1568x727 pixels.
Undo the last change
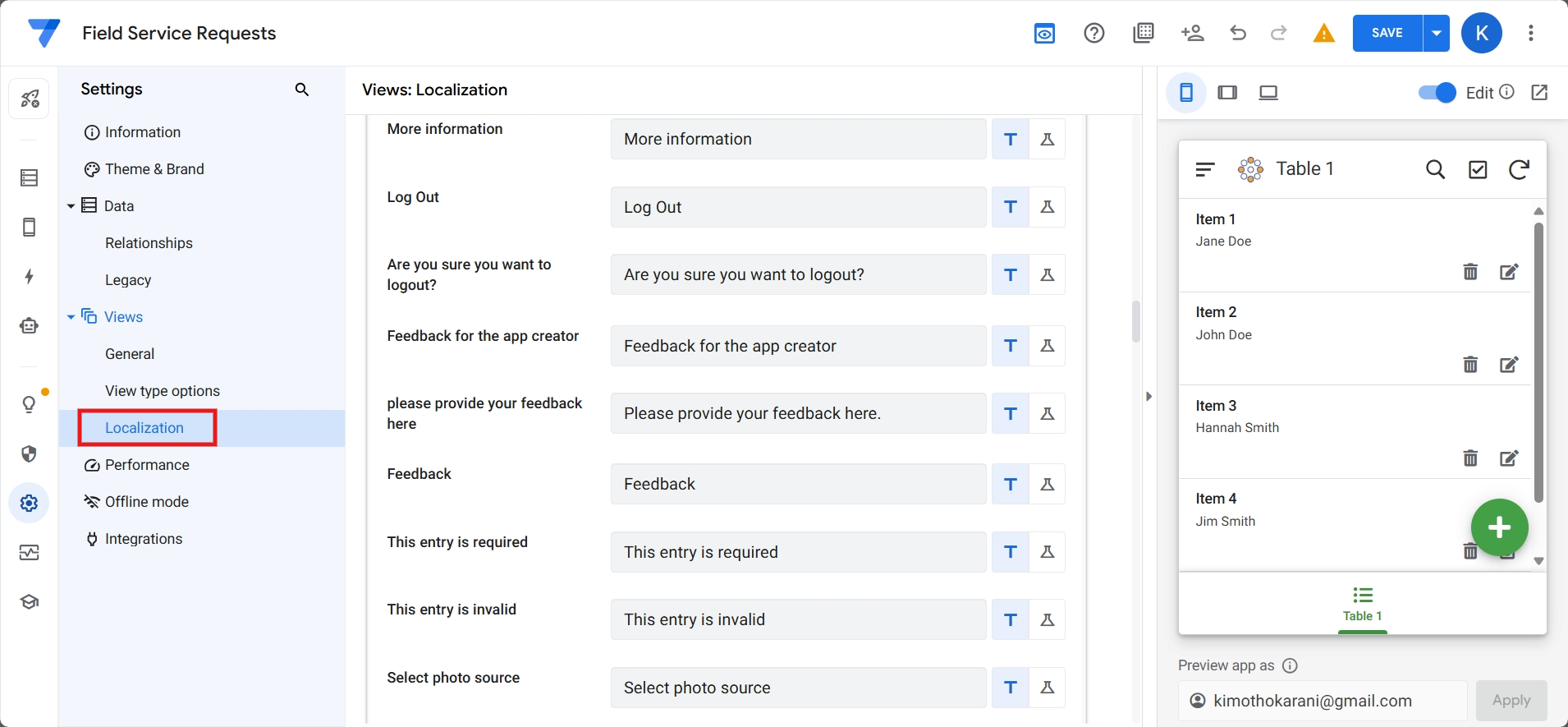pyautogui.click(x=1238, y=33)
